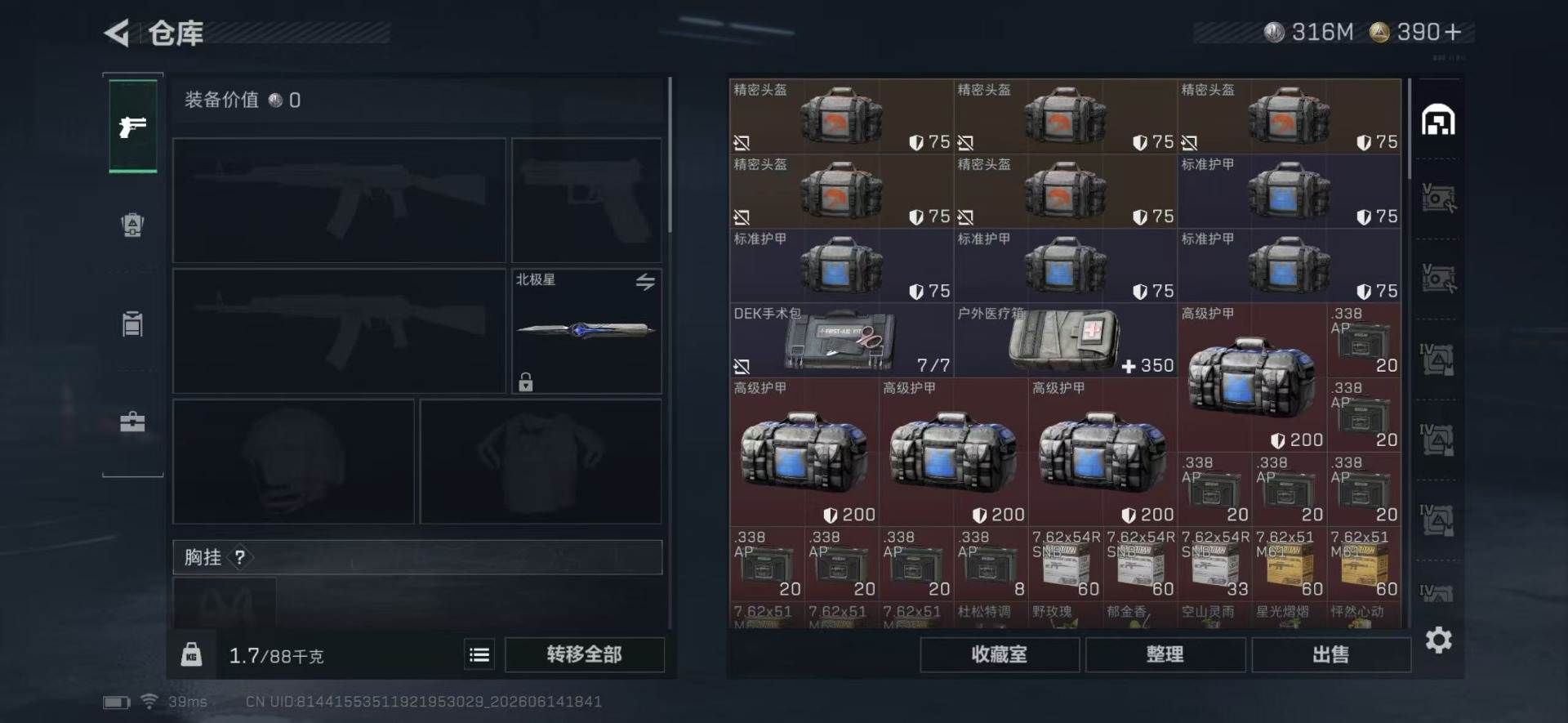Select the DEK手术包 surgical kit item
This screenshot has height=723, width=1568.
(841, 340)
